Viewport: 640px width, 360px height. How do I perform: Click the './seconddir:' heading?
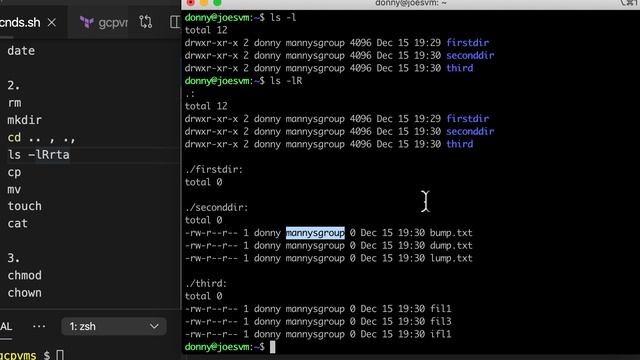[x=216, y=207]
